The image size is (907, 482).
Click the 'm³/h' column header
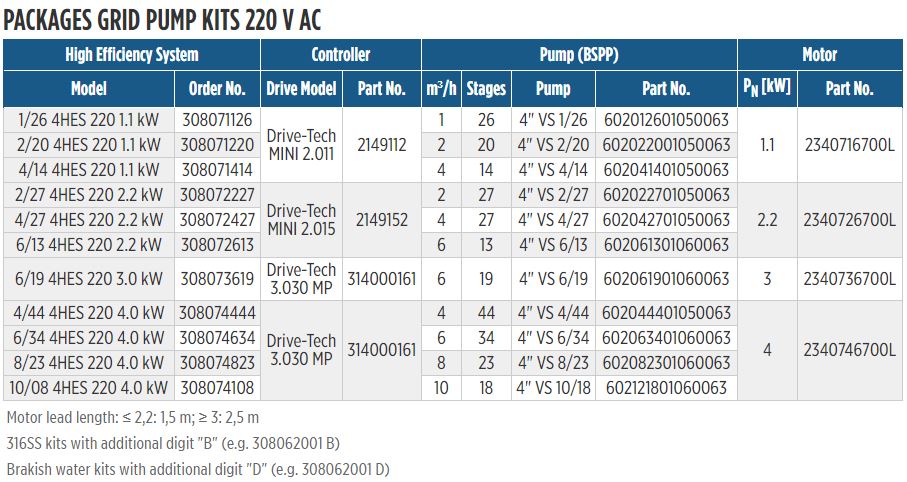pos(441,89)
